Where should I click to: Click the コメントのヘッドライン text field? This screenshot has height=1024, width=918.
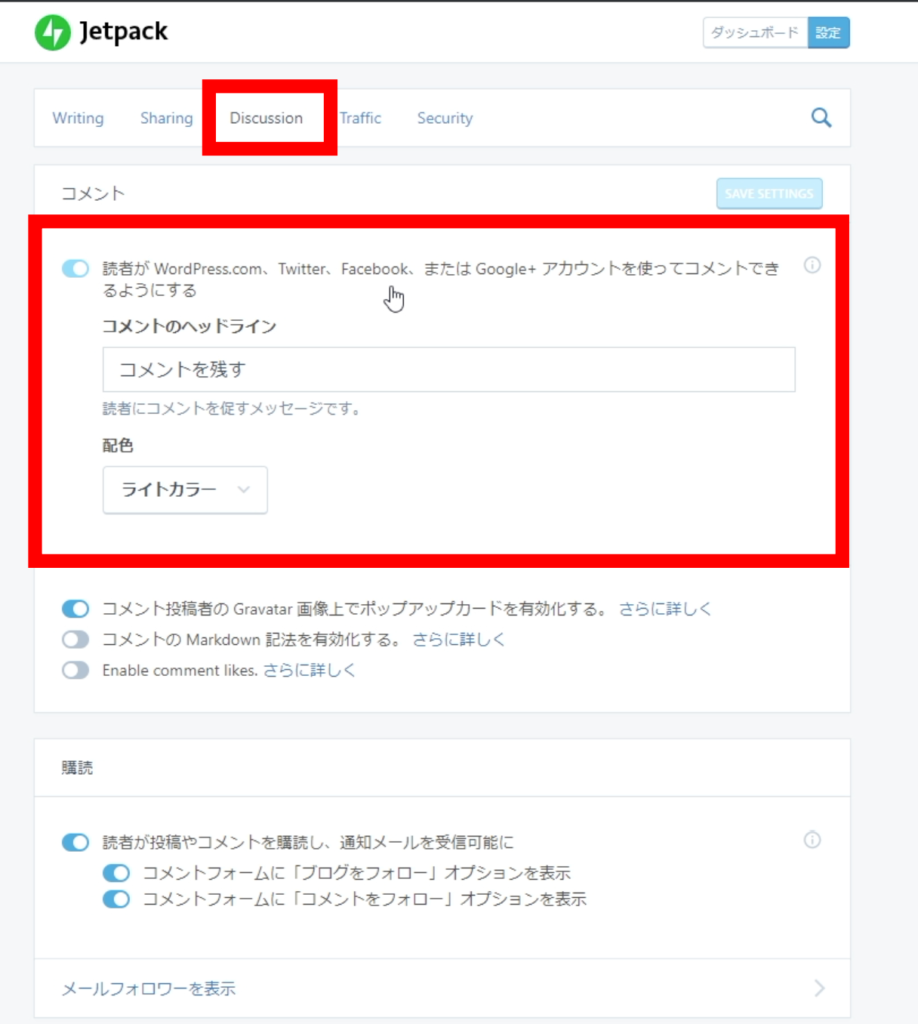[449, 370]
